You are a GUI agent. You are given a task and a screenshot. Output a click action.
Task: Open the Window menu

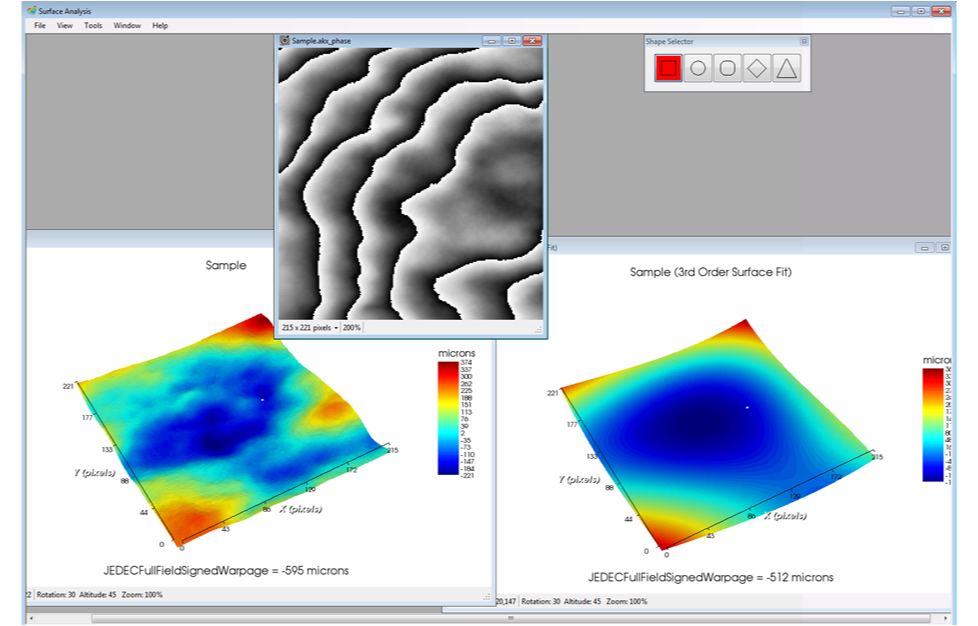pyautogui.click(x=127, y=25)
